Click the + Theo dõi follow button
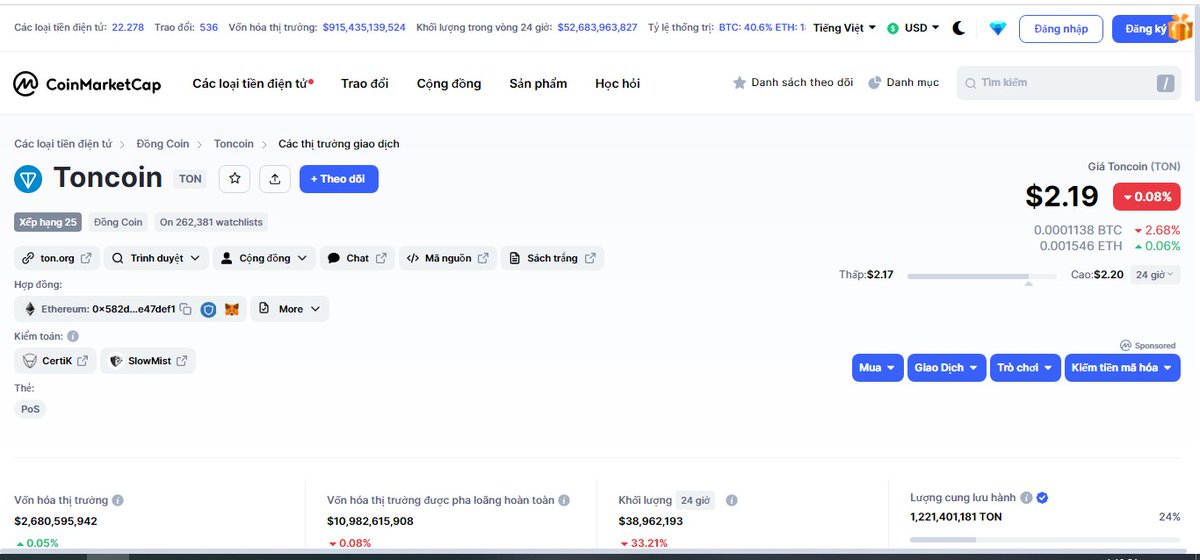Viewport: 1200px width, 560px height. pos(339,179)
